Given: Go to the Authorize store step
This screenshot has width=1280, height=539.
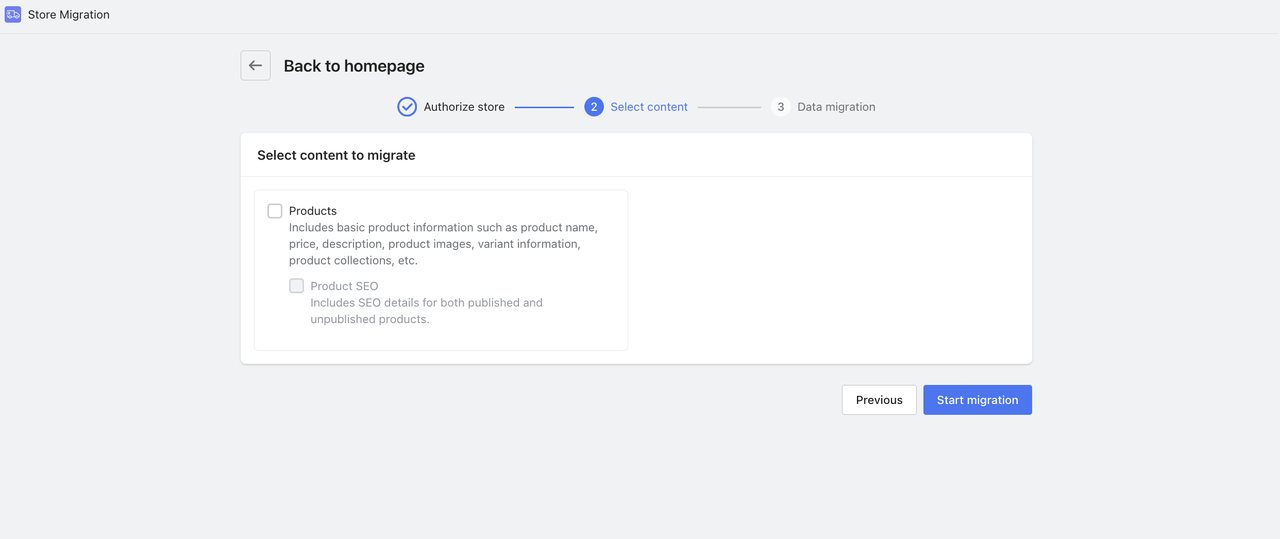Looking at the screenshot, I should [x=464, y=107].
